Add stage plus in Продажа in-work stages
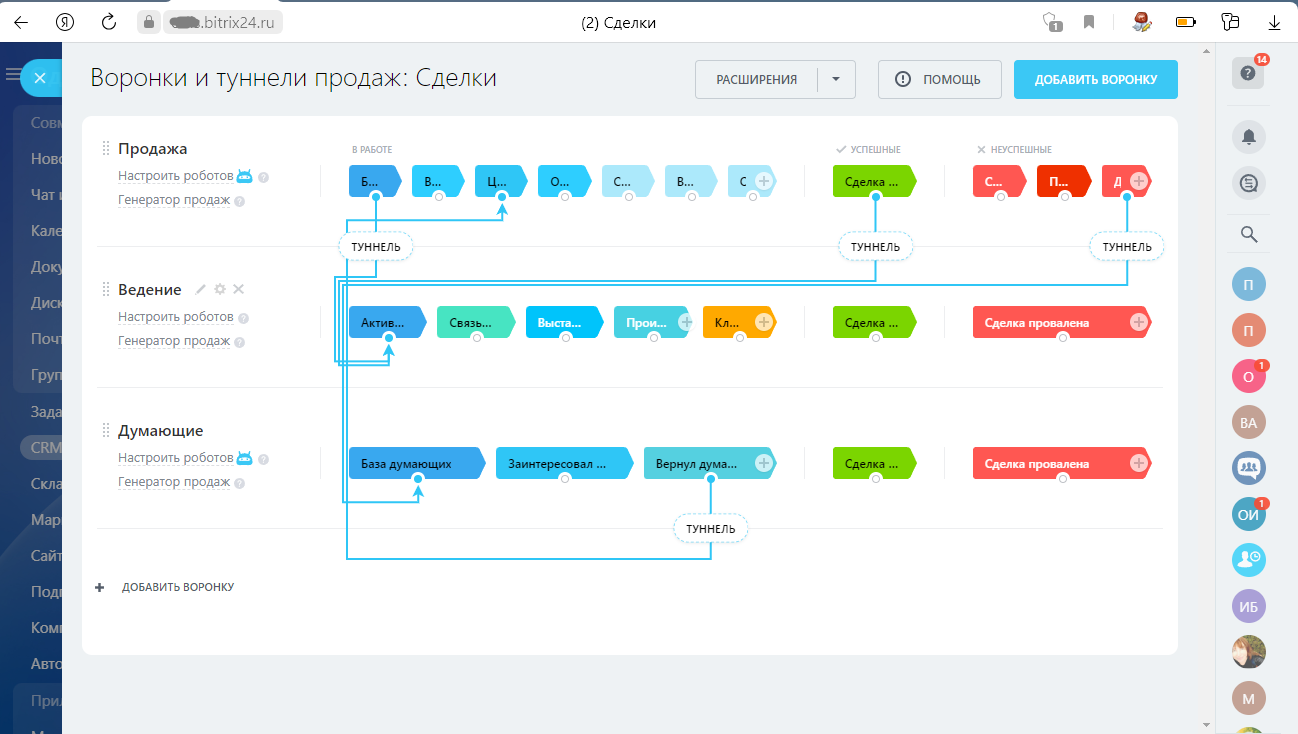Viewport: 1298px width, 734px height. click(763, 181)
